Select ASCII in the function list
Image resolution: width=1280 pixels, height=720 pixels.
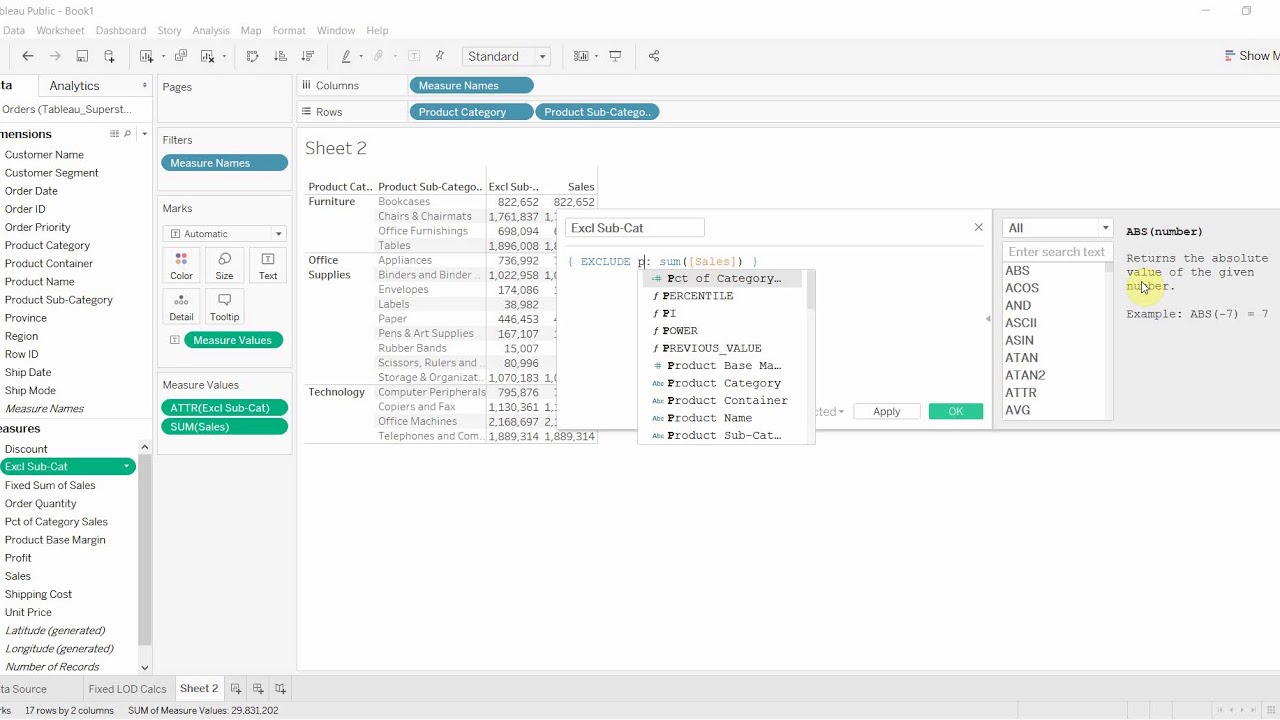1021,323
